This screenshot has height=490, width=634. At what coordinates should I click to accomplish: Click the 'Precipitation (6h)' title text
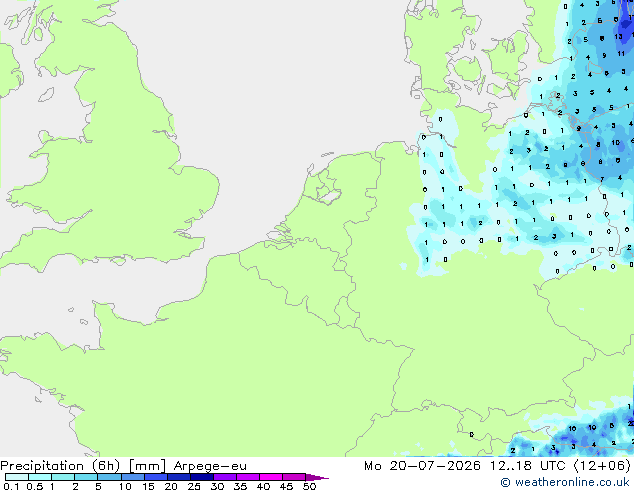pyautogui.click(x=60, y=466)
